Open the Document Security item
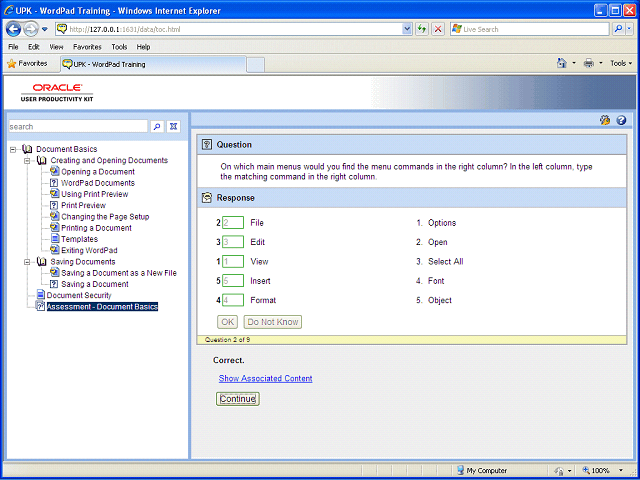640x480 pixels. [x=79, y=295]
